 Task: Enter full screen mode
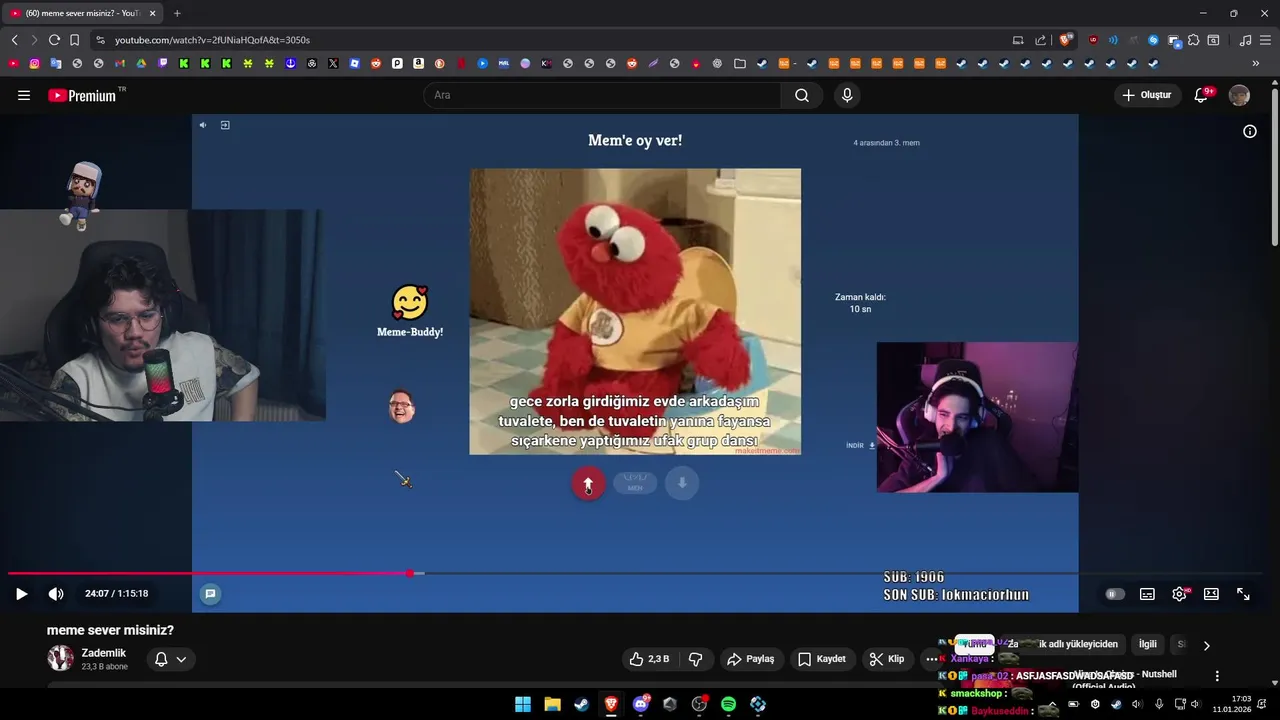(x=1243, y=594)
